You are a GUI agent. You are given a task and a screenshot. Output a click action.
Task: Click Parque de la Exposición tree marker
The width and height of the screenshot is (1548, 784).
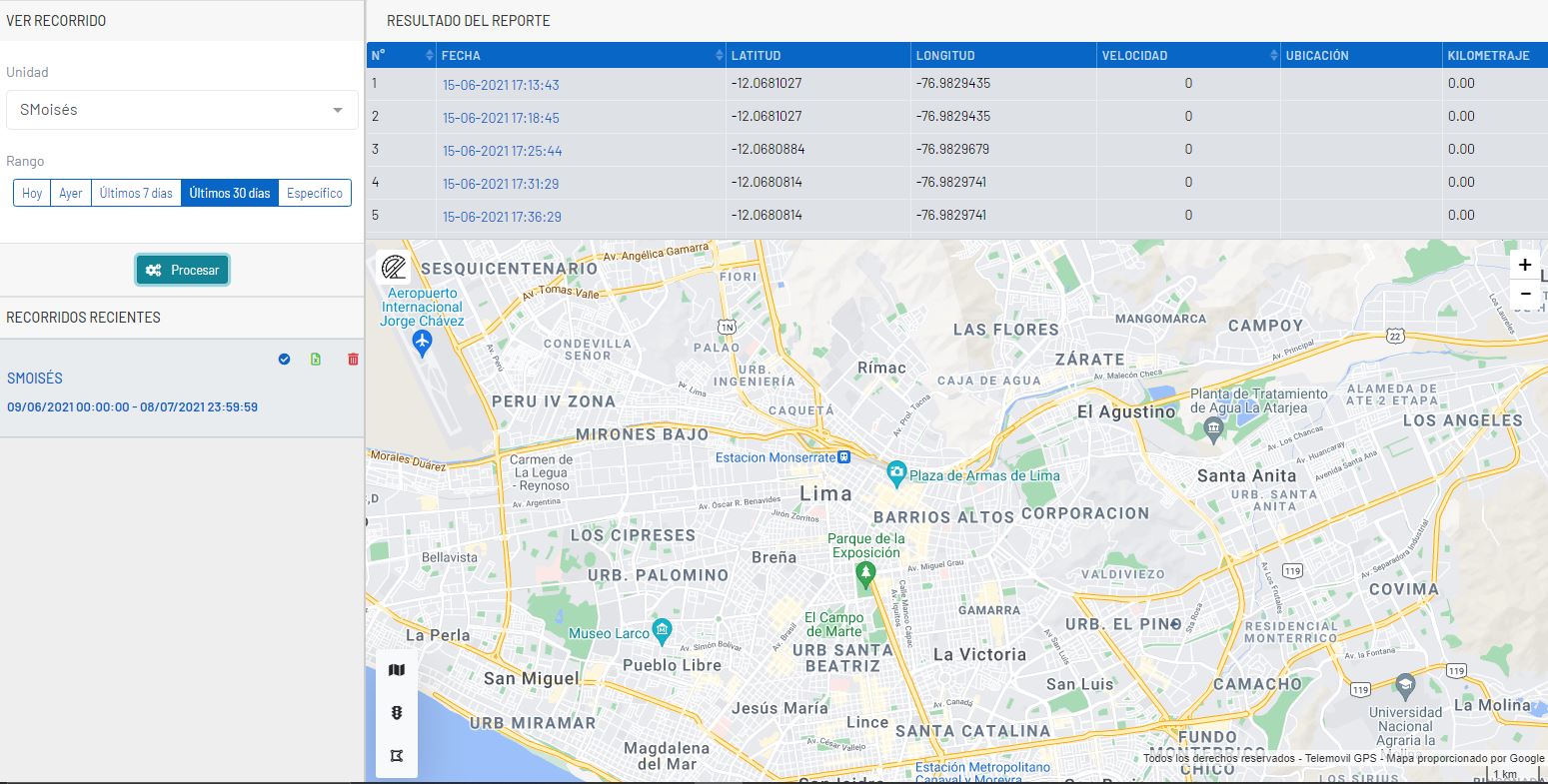coord(865,573)
